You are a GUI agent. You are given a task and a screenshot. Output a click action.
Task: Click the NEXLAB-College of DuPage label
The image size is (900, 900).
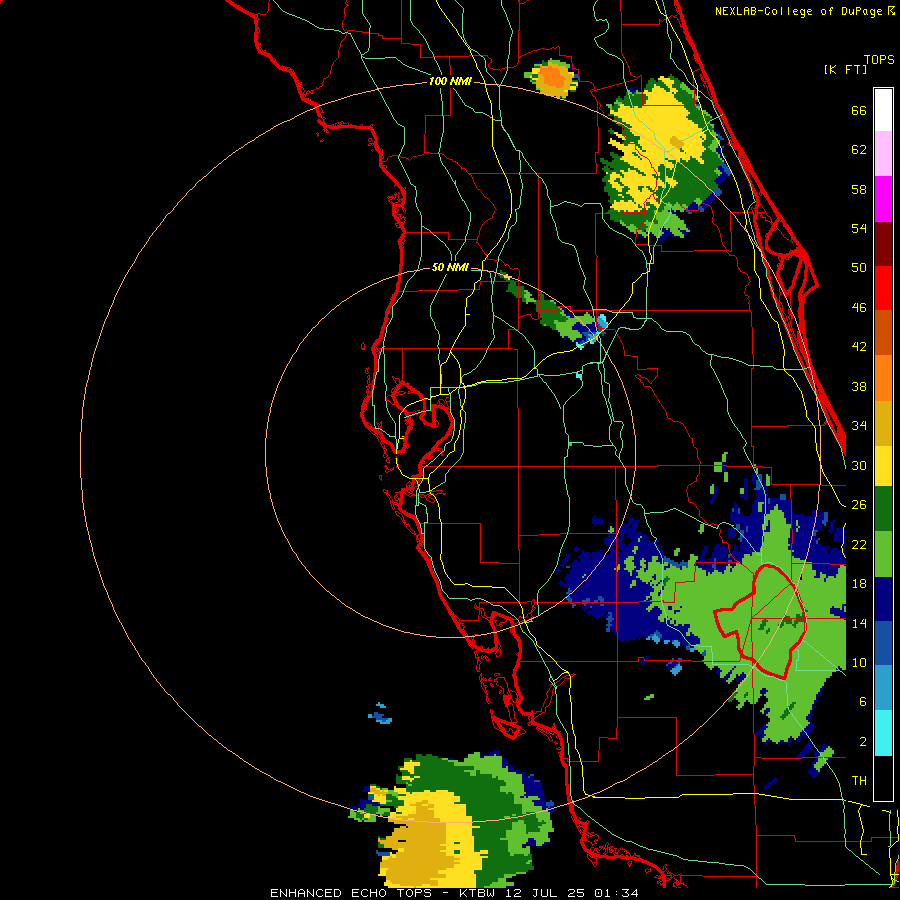point(797,11)
